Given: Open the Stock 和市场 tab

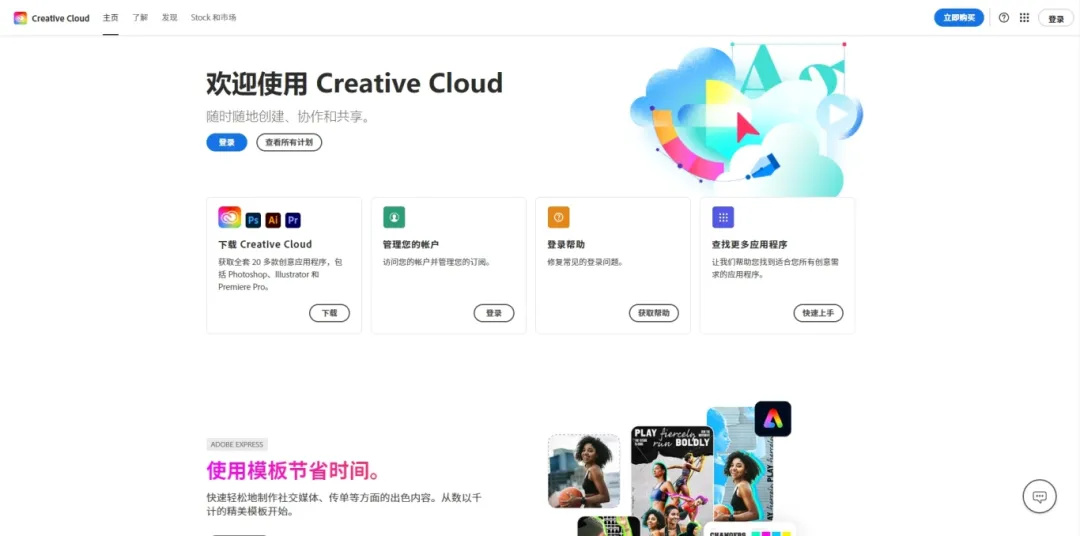Looking at the screenshot, I should coord(214,18).
